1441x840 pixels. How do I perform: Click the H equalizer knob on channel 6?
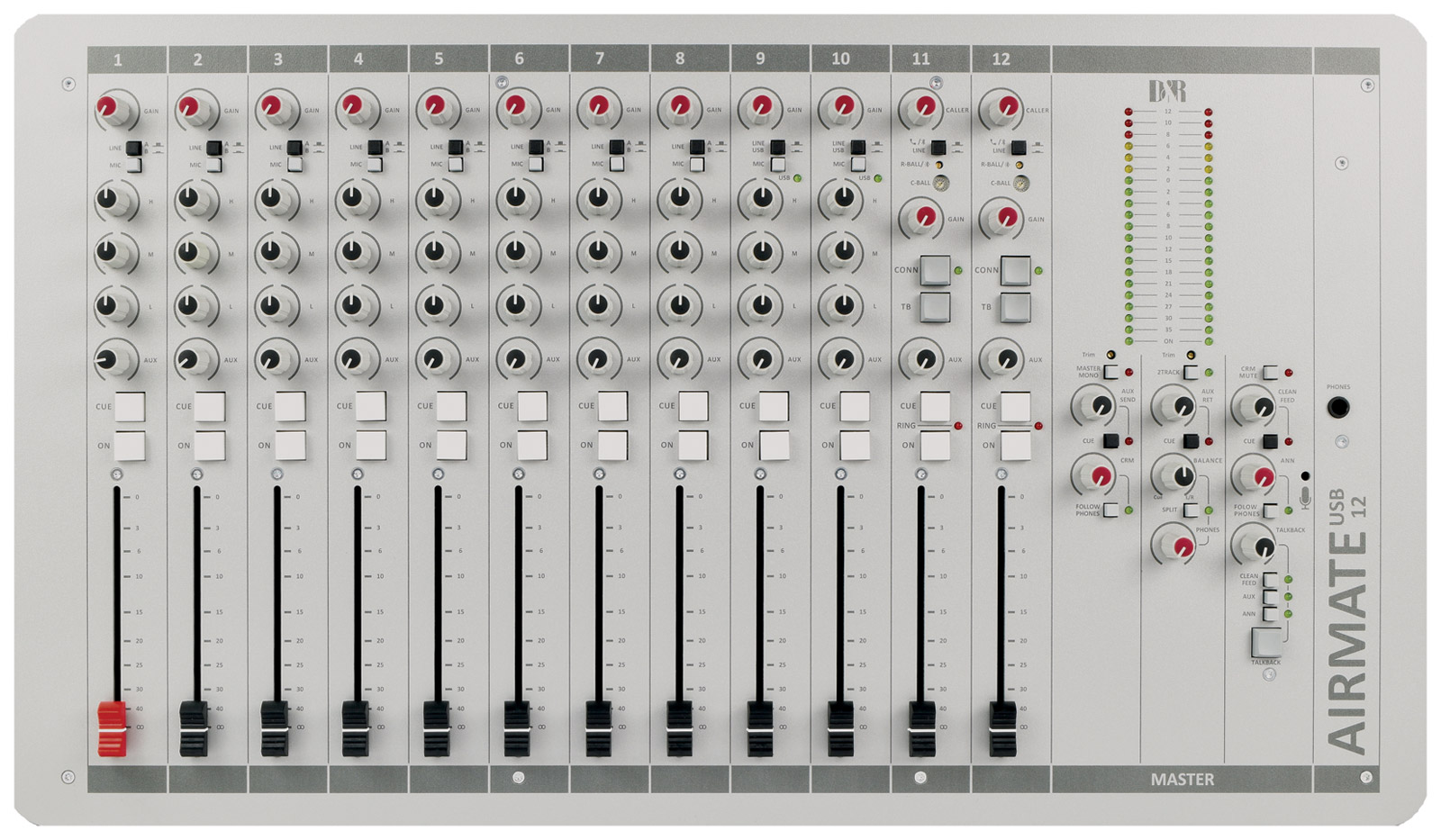(x=517, y=198)
